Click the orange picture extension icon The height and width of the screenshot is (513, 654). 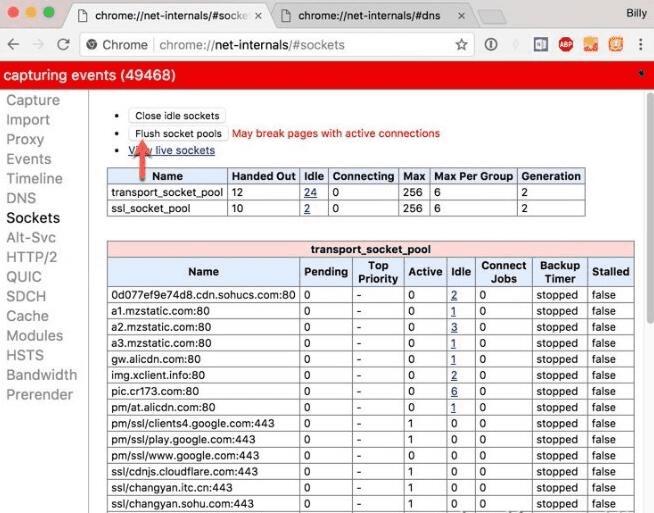pyautogui.click(x=591, y=44)
